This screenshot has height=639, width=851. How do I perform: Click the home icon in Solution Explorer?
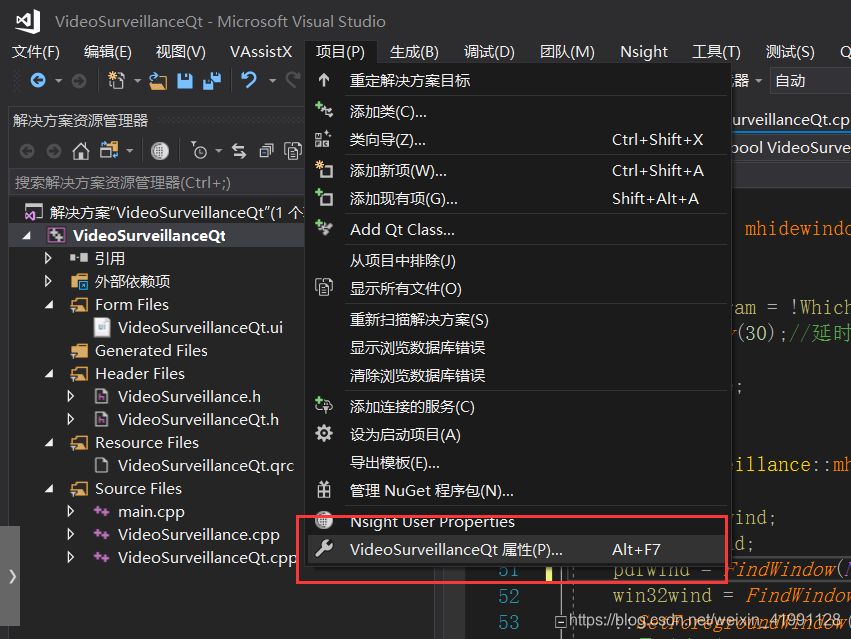click(x=81, y=151)
